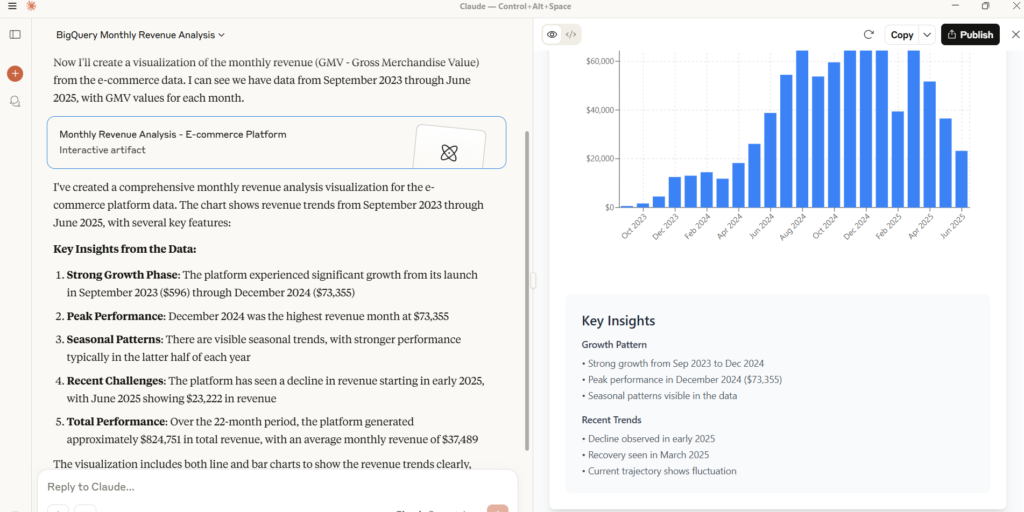Restore down the application window

click(985, 6)
